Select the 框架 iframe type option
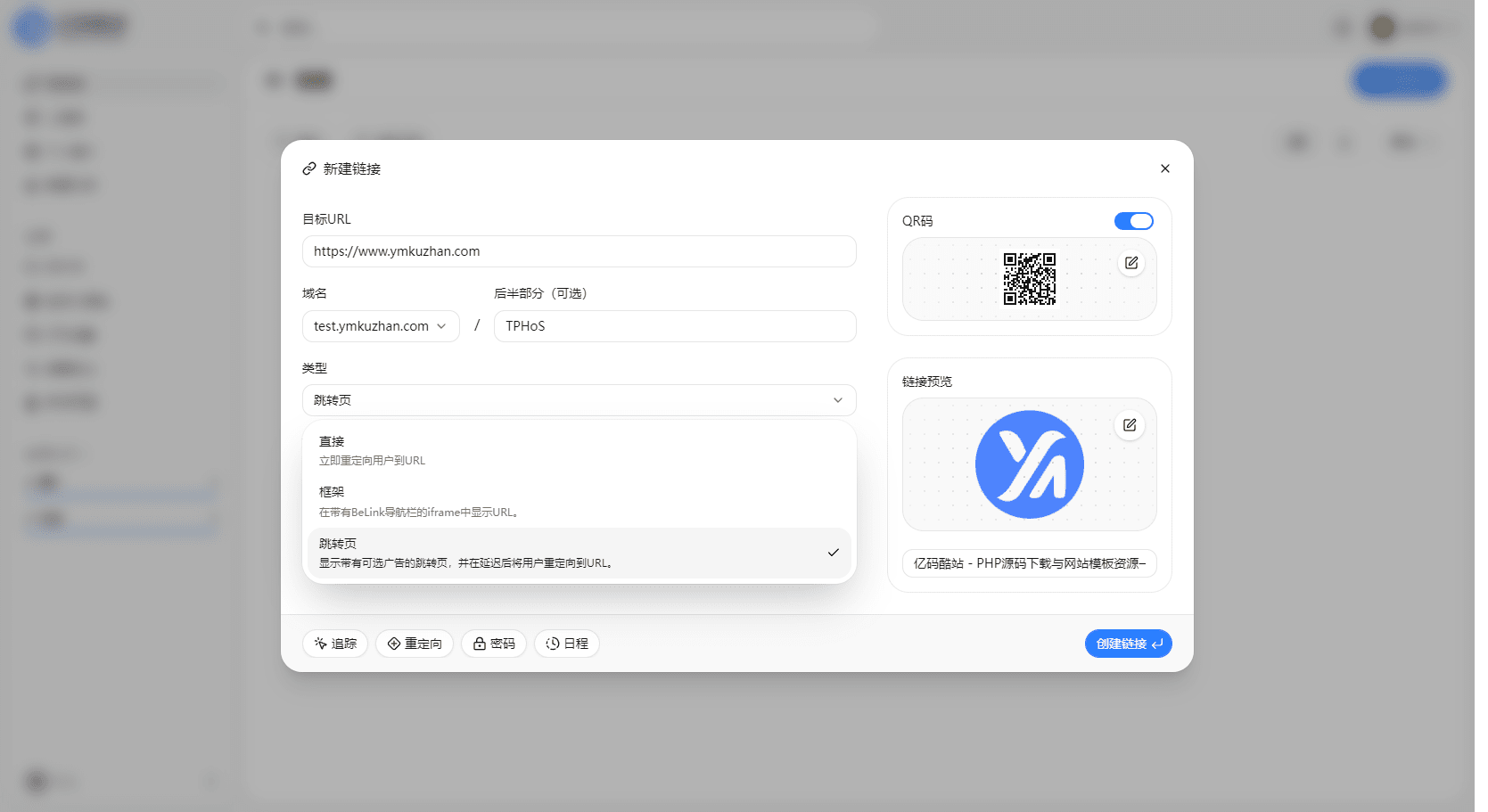 coord(580,502)
